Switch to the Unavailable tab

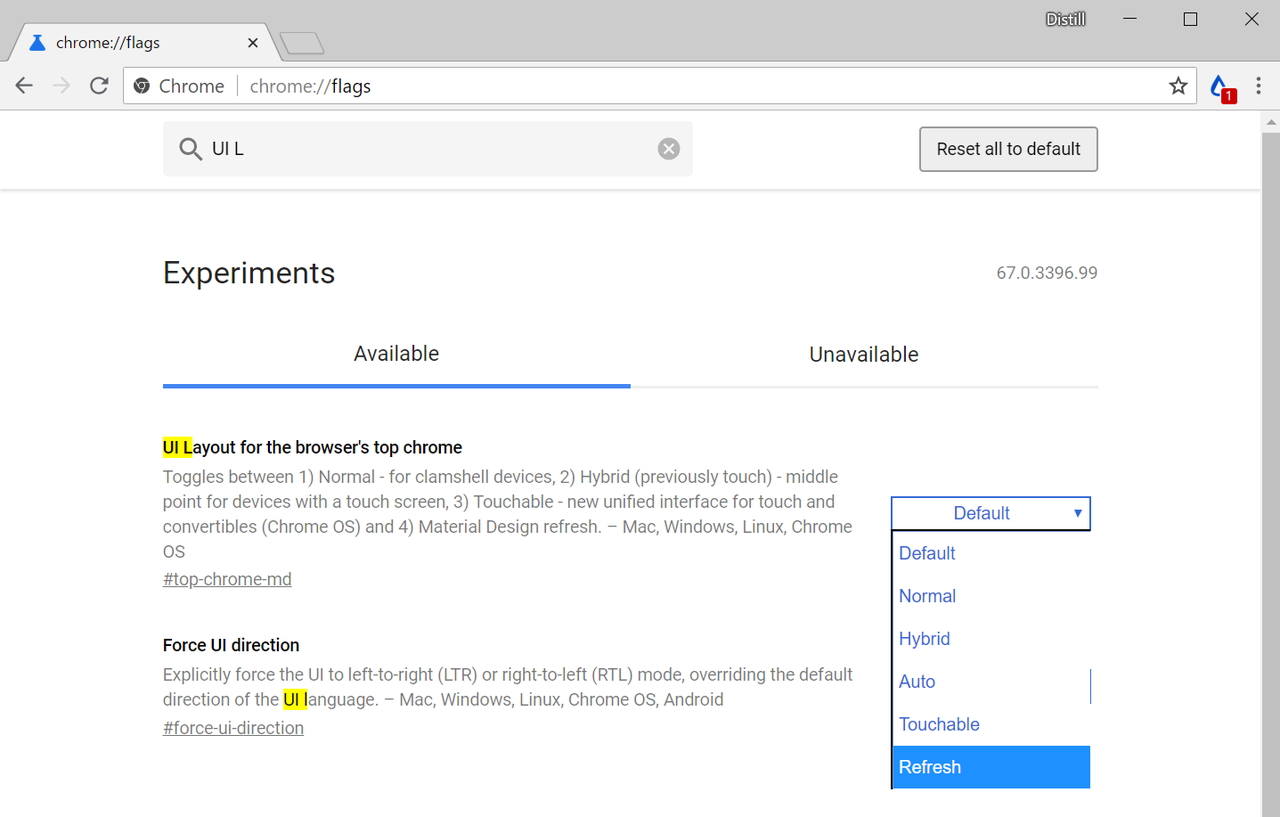pyautogui.click(x=862, y=354)
